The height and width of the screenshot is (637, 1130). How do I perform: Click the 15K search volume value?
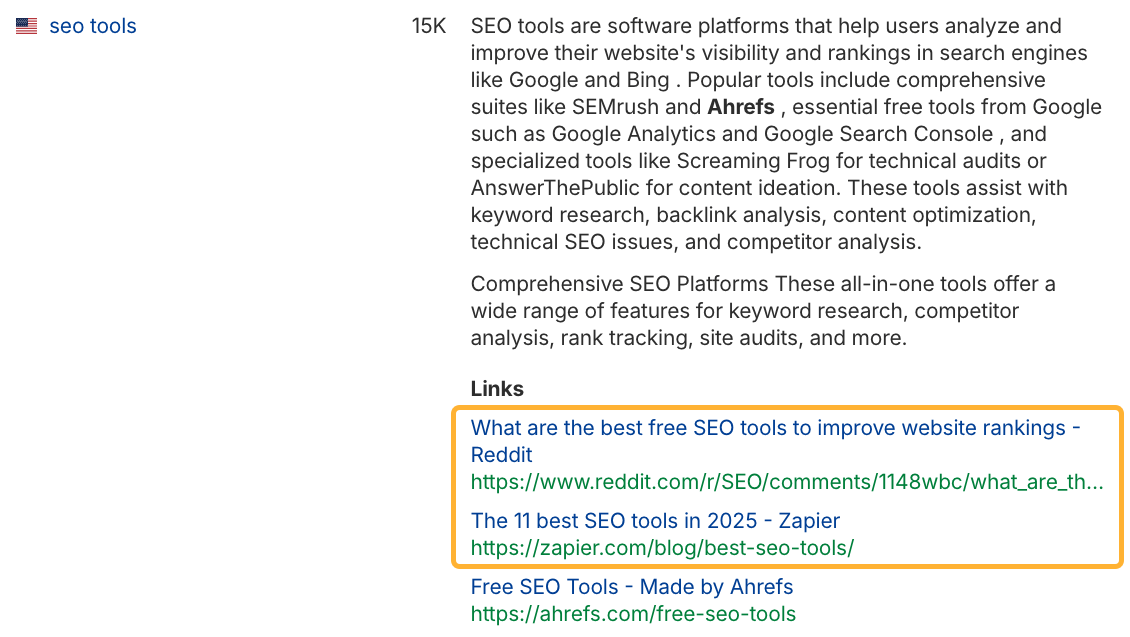pyautogui.click(x=428, y=27)
